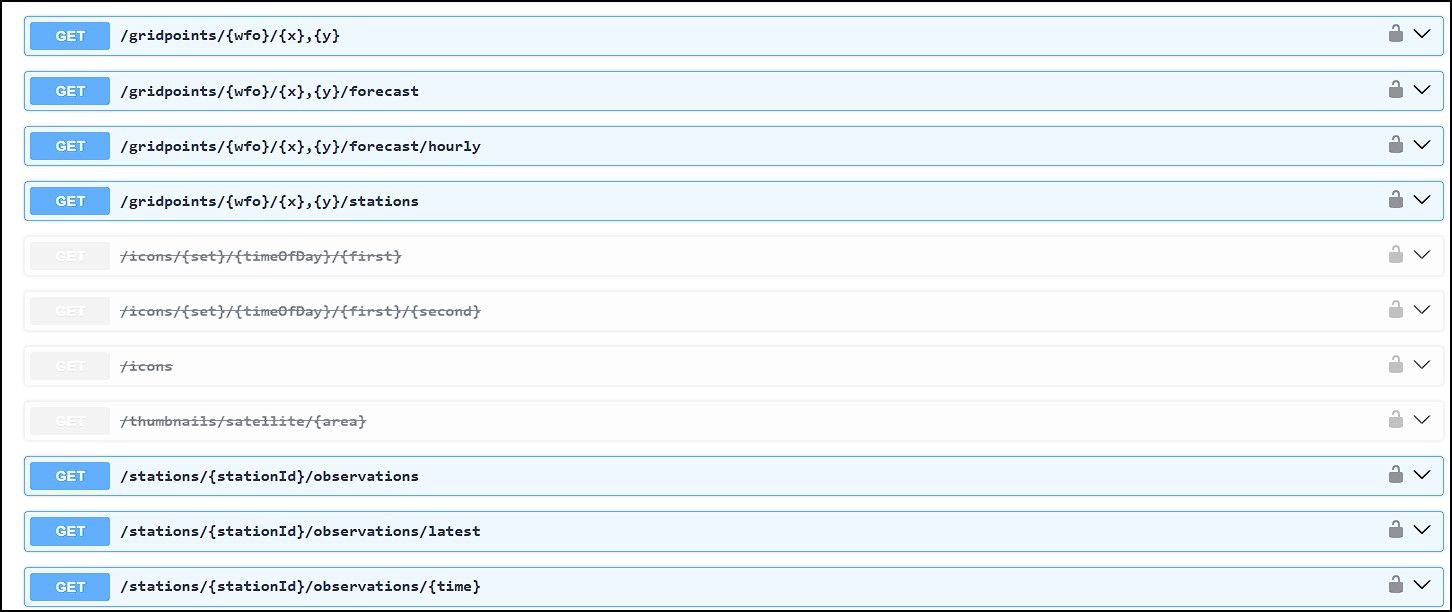Click lock icon for observations/{time} endpoint
The height and width of the screenshot is (612, 1452).
point(1395,585)
